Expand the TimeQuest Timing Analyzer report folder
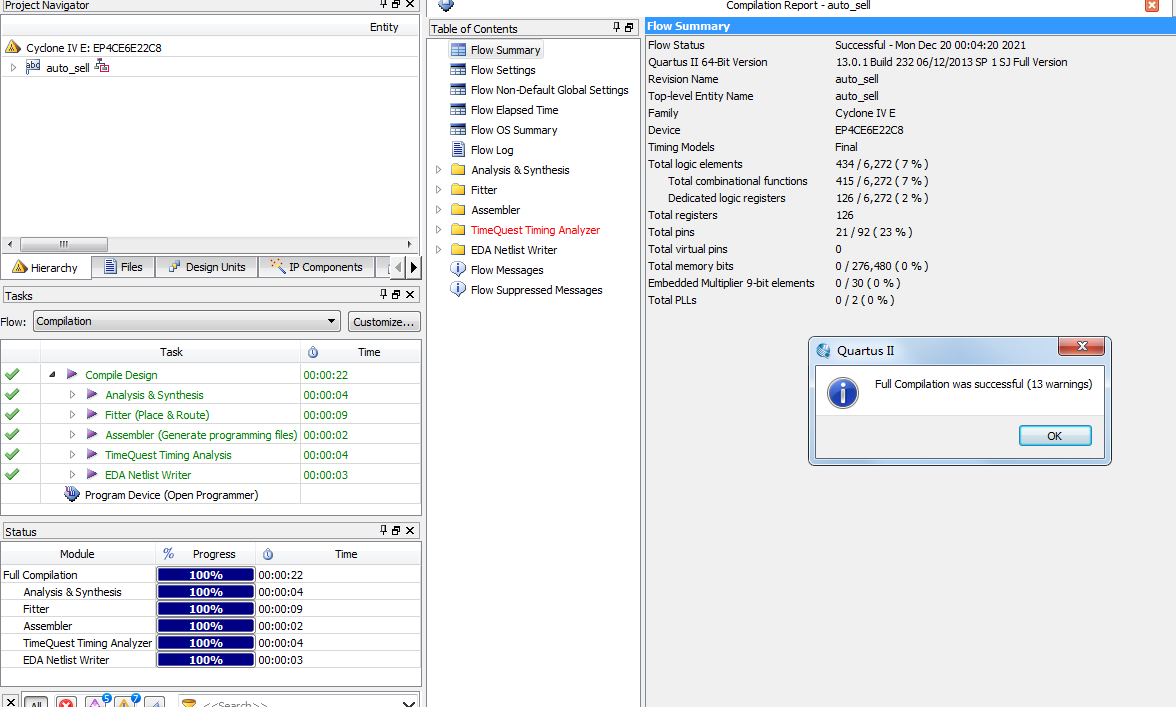 tap(439, 230)
